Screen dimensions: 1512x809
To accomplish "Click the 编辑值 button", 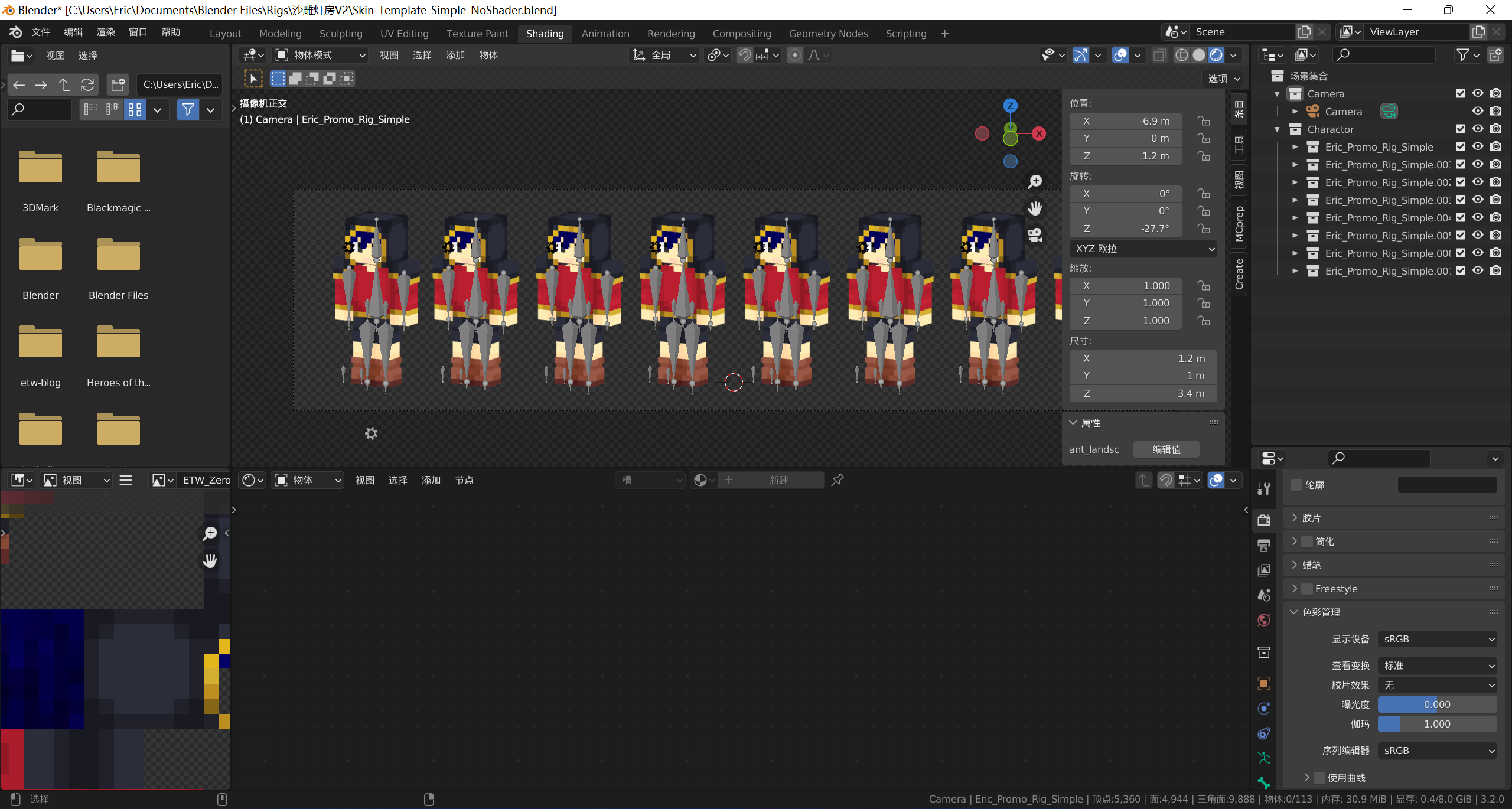I will coord(1166,449).
